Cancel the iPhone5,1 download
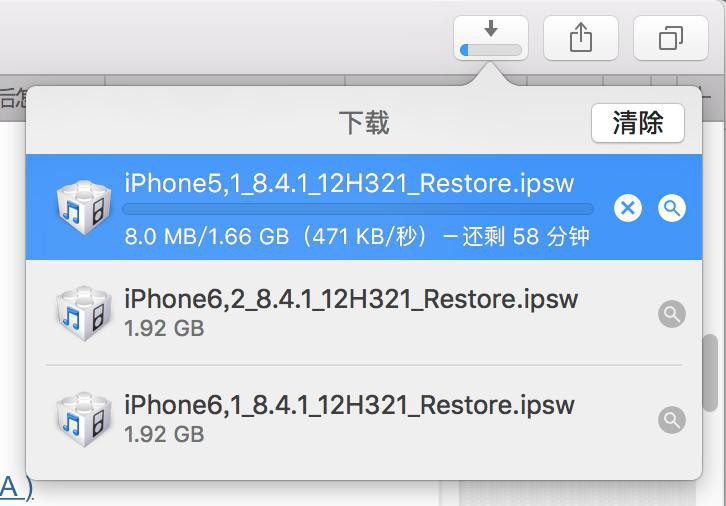This screenshot has width=726, height=506. (627, 208)
